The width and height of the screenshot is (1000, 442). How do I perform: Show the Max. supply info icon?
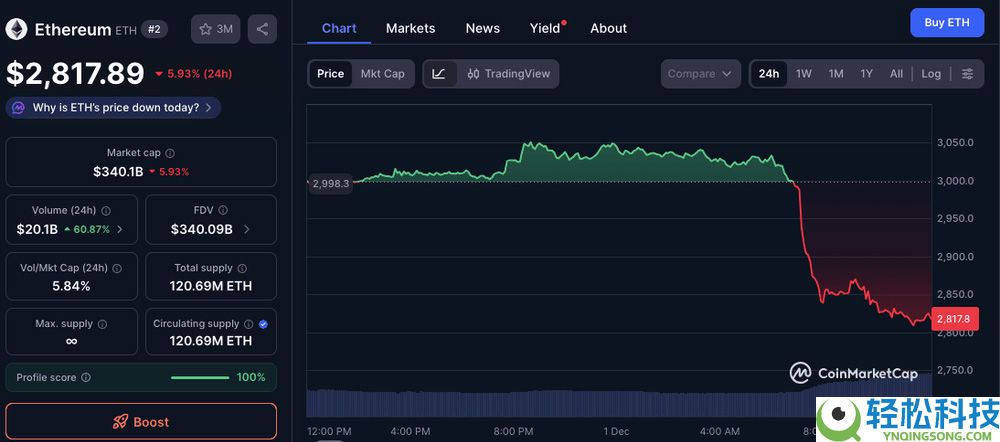[102, 324]
